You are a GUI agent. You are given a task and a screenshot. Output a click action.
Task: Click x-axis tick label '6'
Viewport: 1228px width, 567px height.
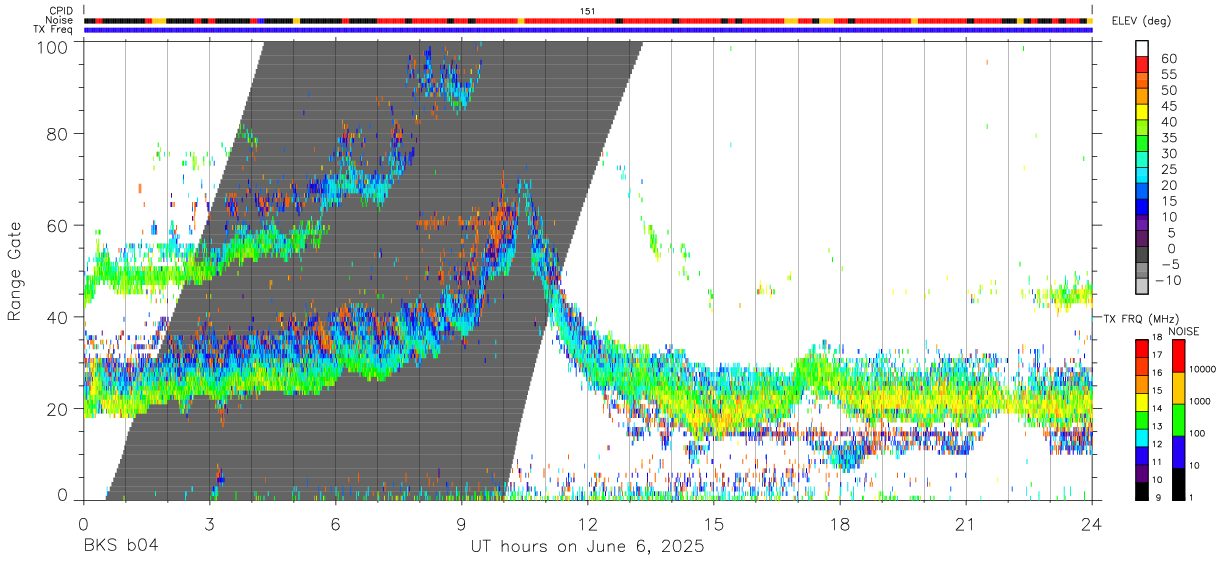coord(335,523)
